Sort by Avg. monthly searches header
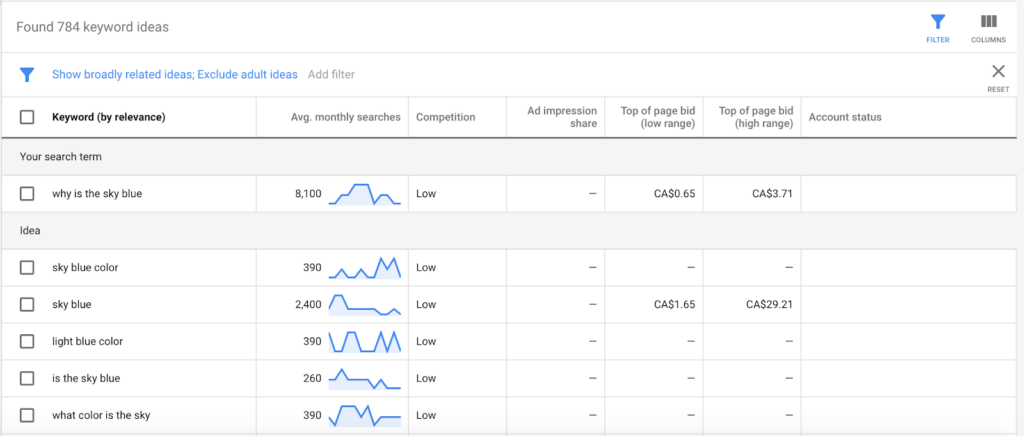1024x436 pixels. pyautogui.click(x=345, y=117)
